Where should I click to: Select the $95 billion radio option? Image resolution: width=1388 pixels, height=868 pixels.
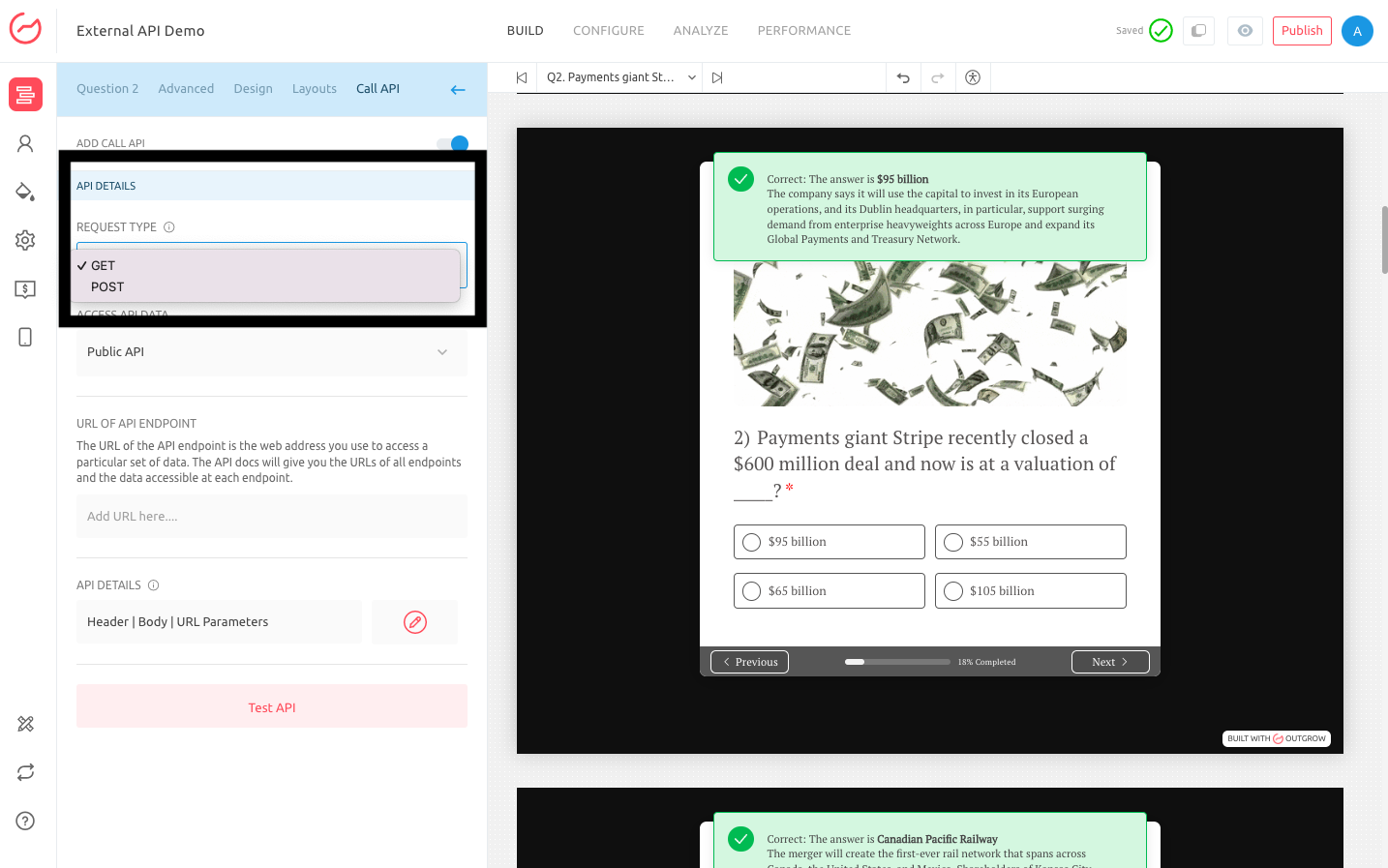click(752, 542)
